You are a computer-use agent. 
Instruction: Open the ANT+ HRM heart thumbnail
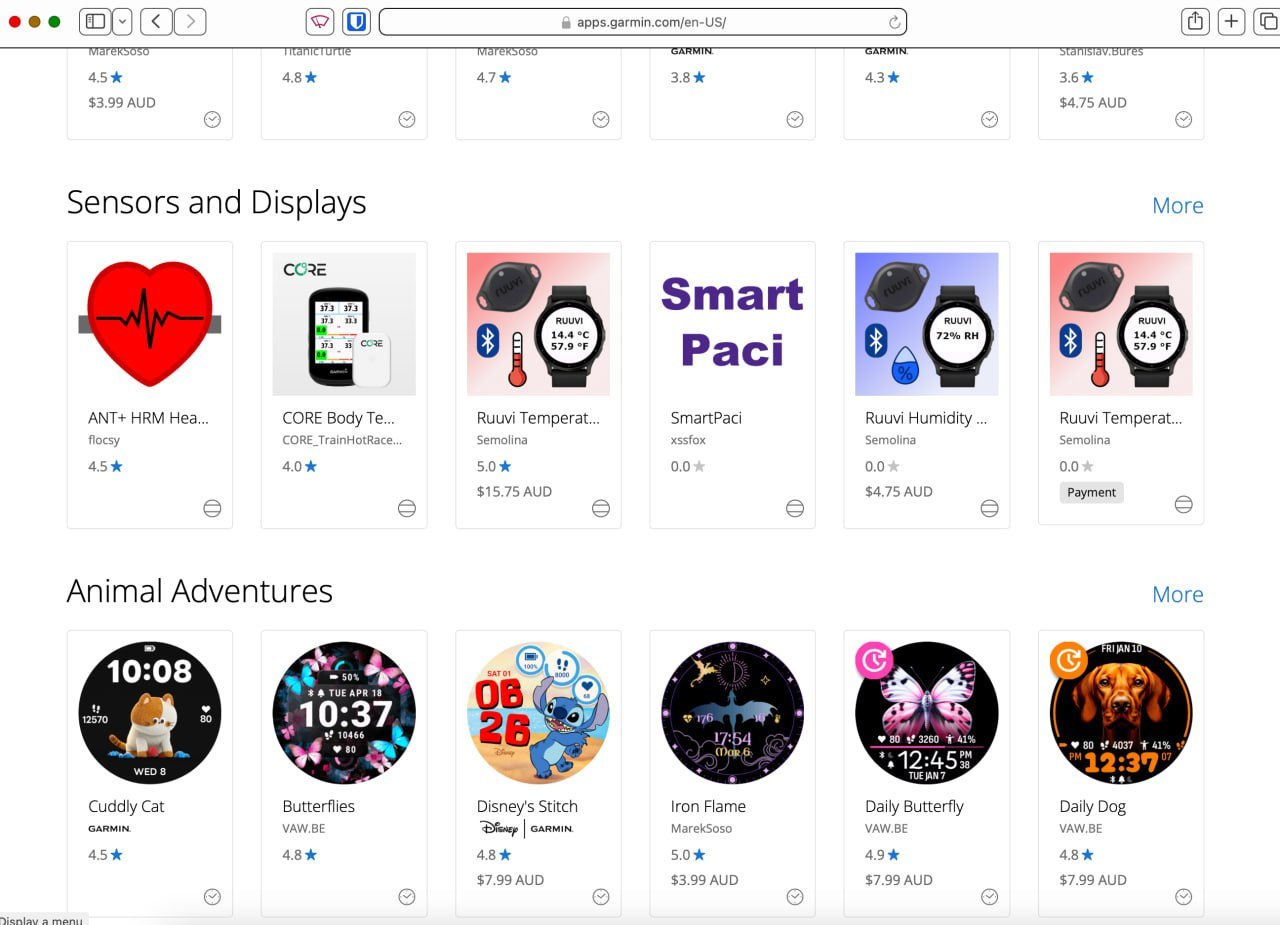[150, 324]
